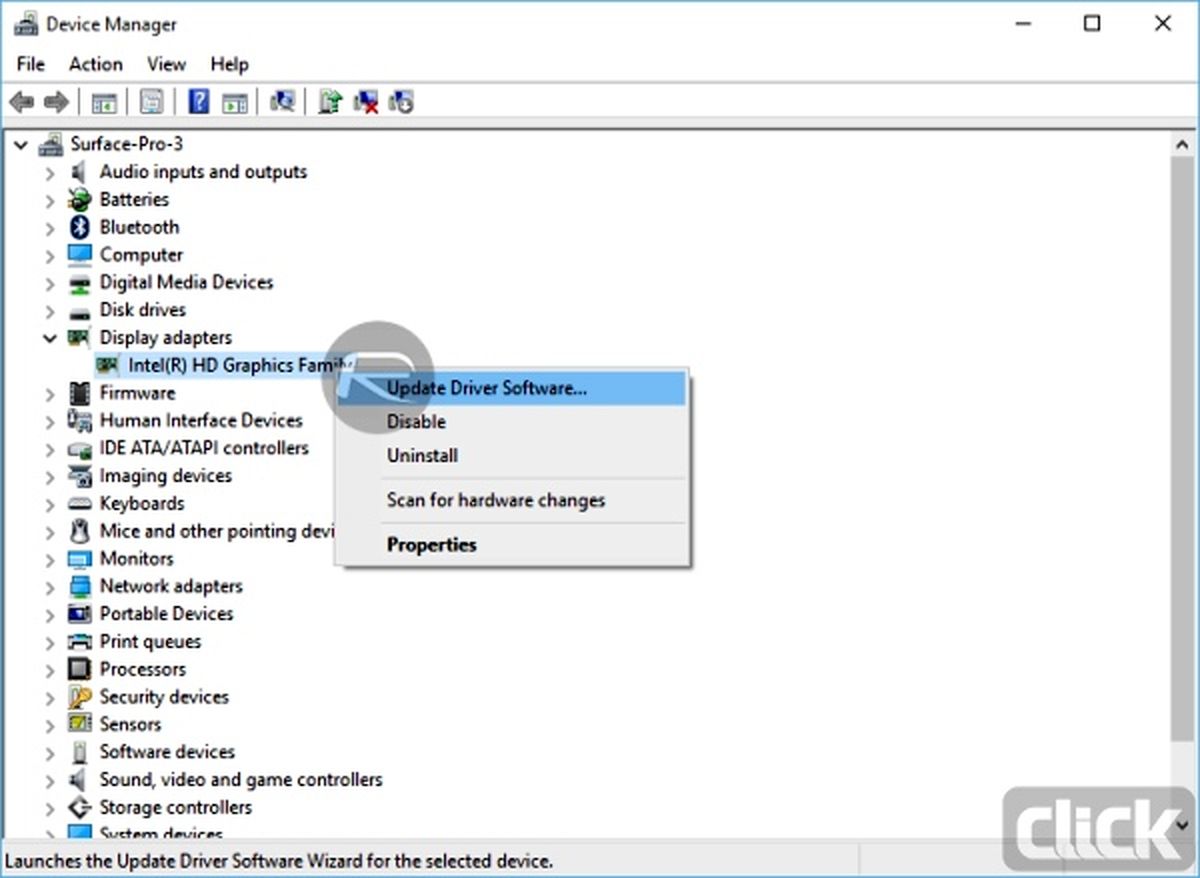Click the Back arrow toolbar icon

pos(22,101)
